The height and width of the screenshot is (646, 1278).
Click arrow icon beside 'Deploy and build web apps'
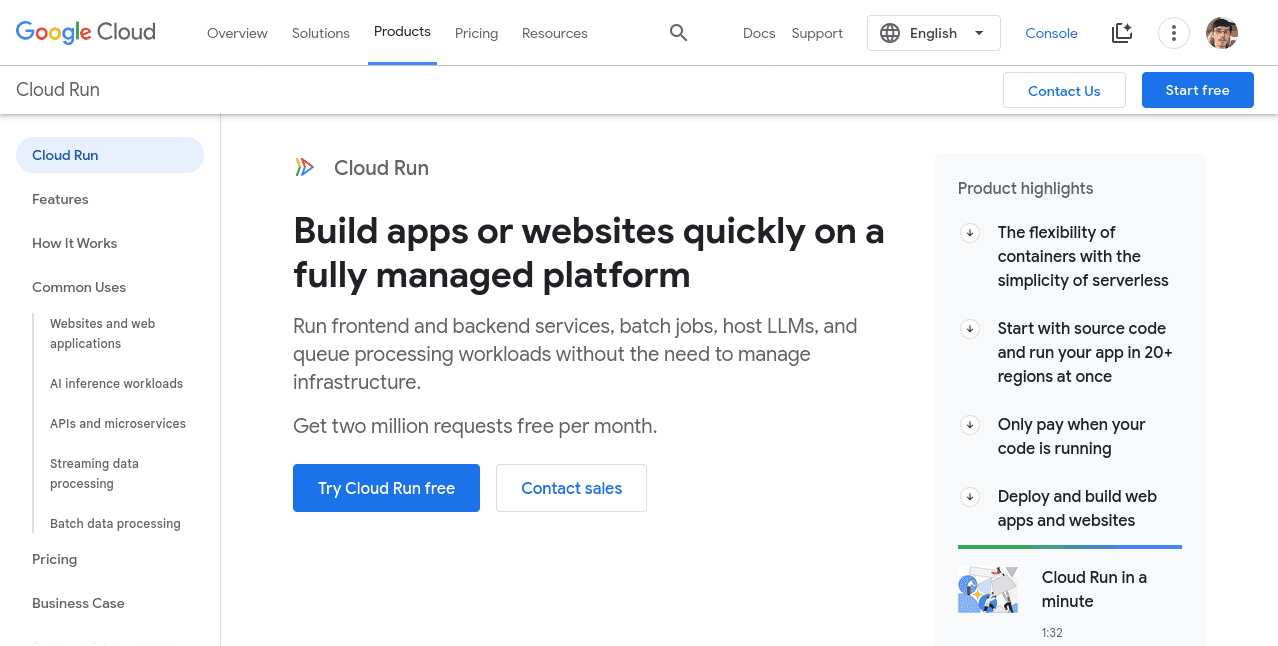pos(969,497)
